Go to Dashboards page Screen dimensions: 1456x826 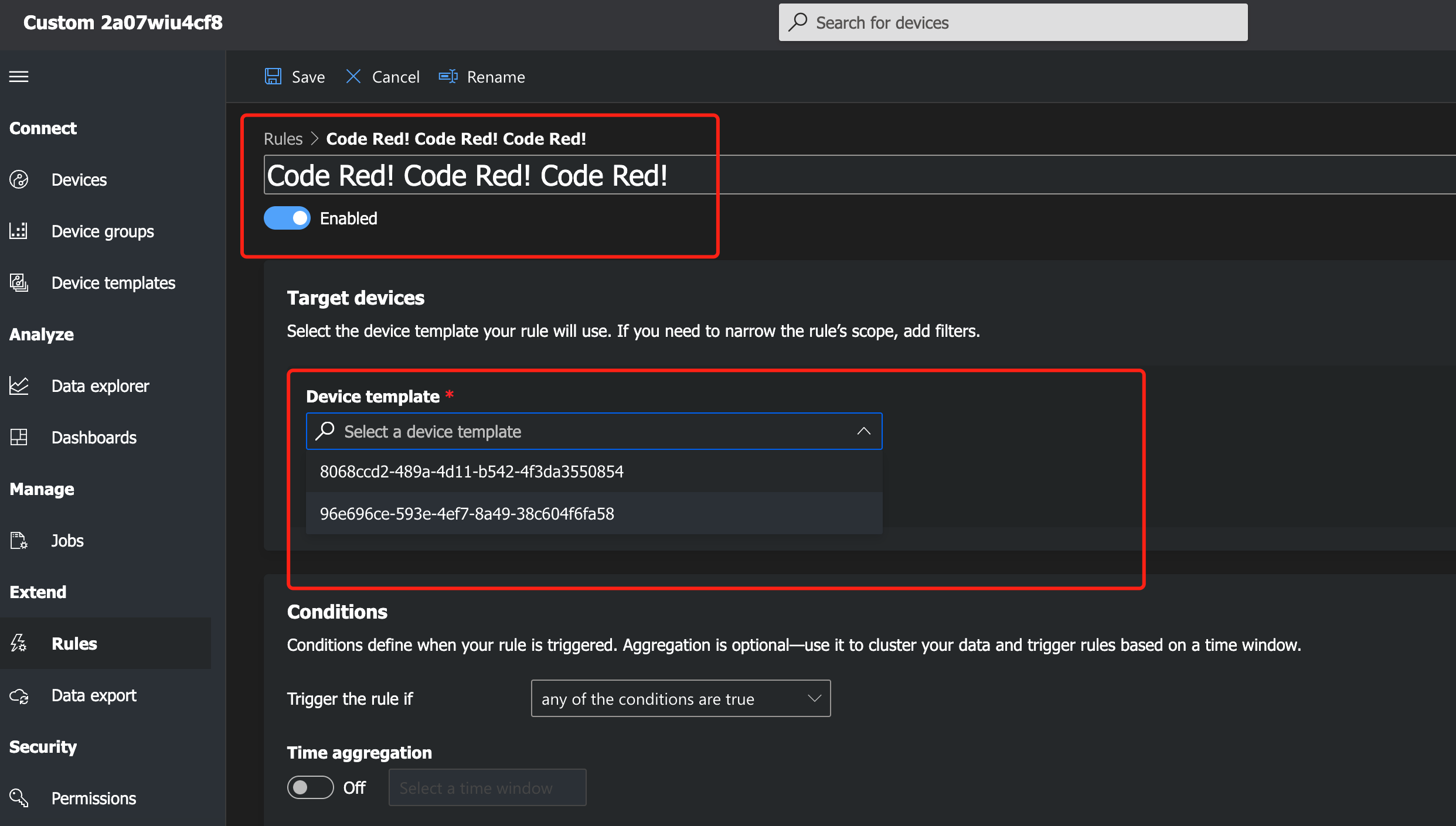[x=94, y=438]
